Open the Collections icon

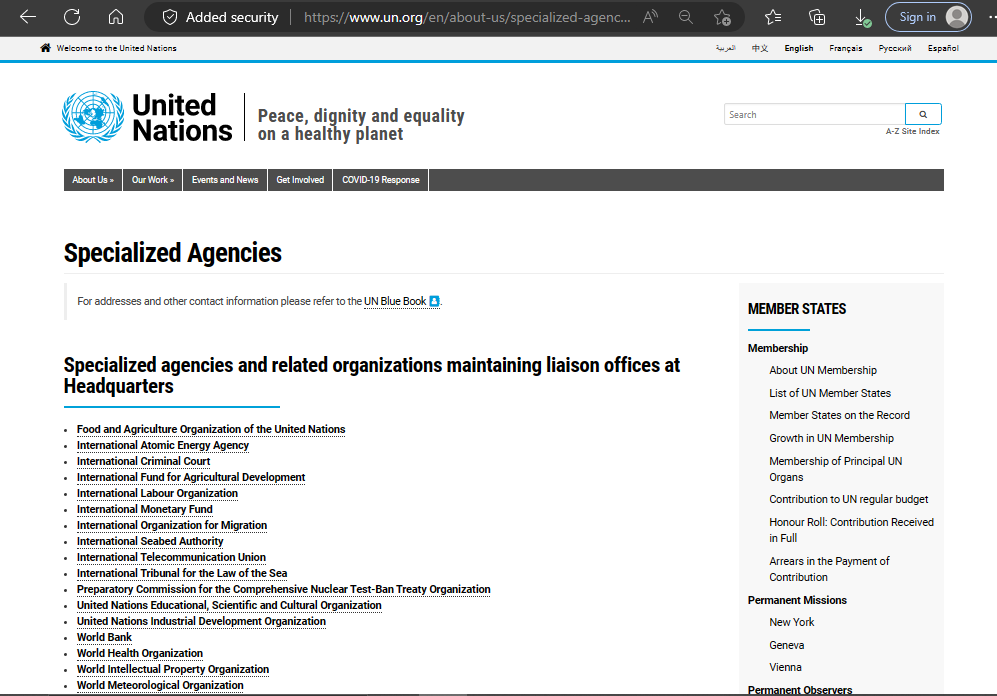pos(817,17)
